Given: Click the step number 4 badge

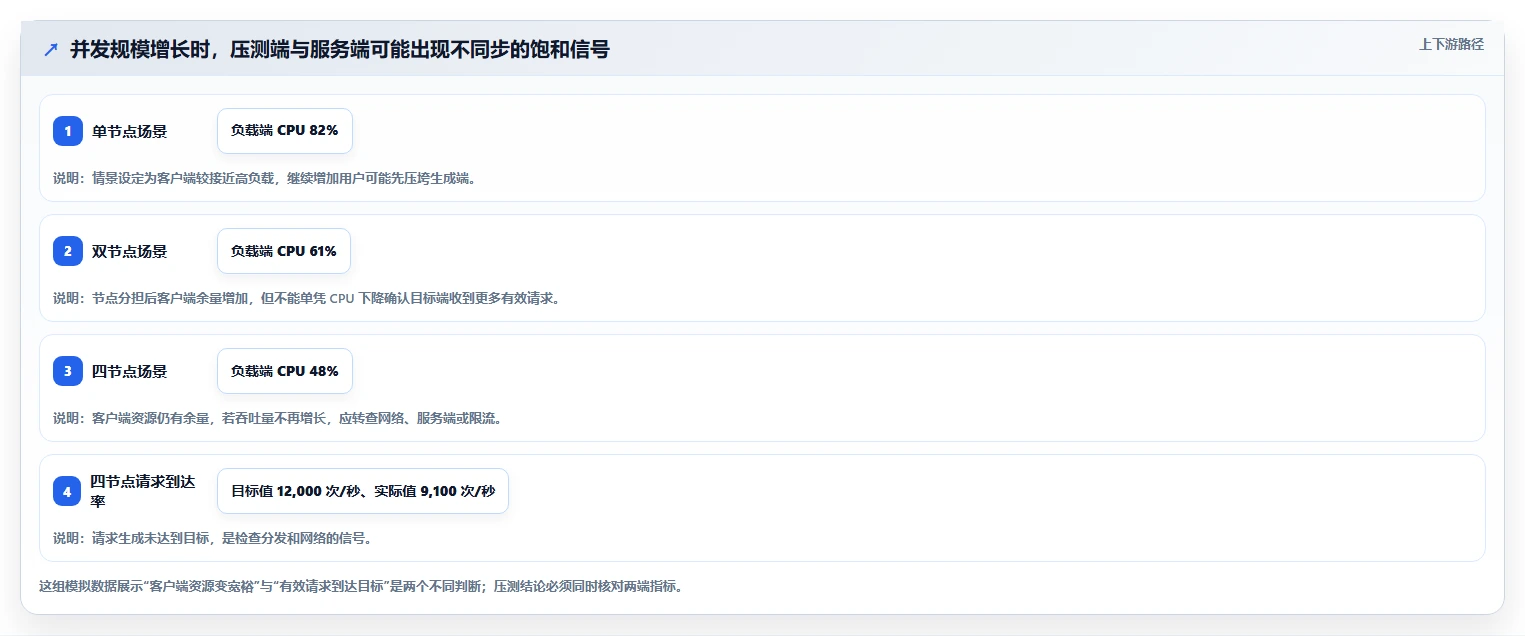Looking at the screenshot, I should click(68, 491).
